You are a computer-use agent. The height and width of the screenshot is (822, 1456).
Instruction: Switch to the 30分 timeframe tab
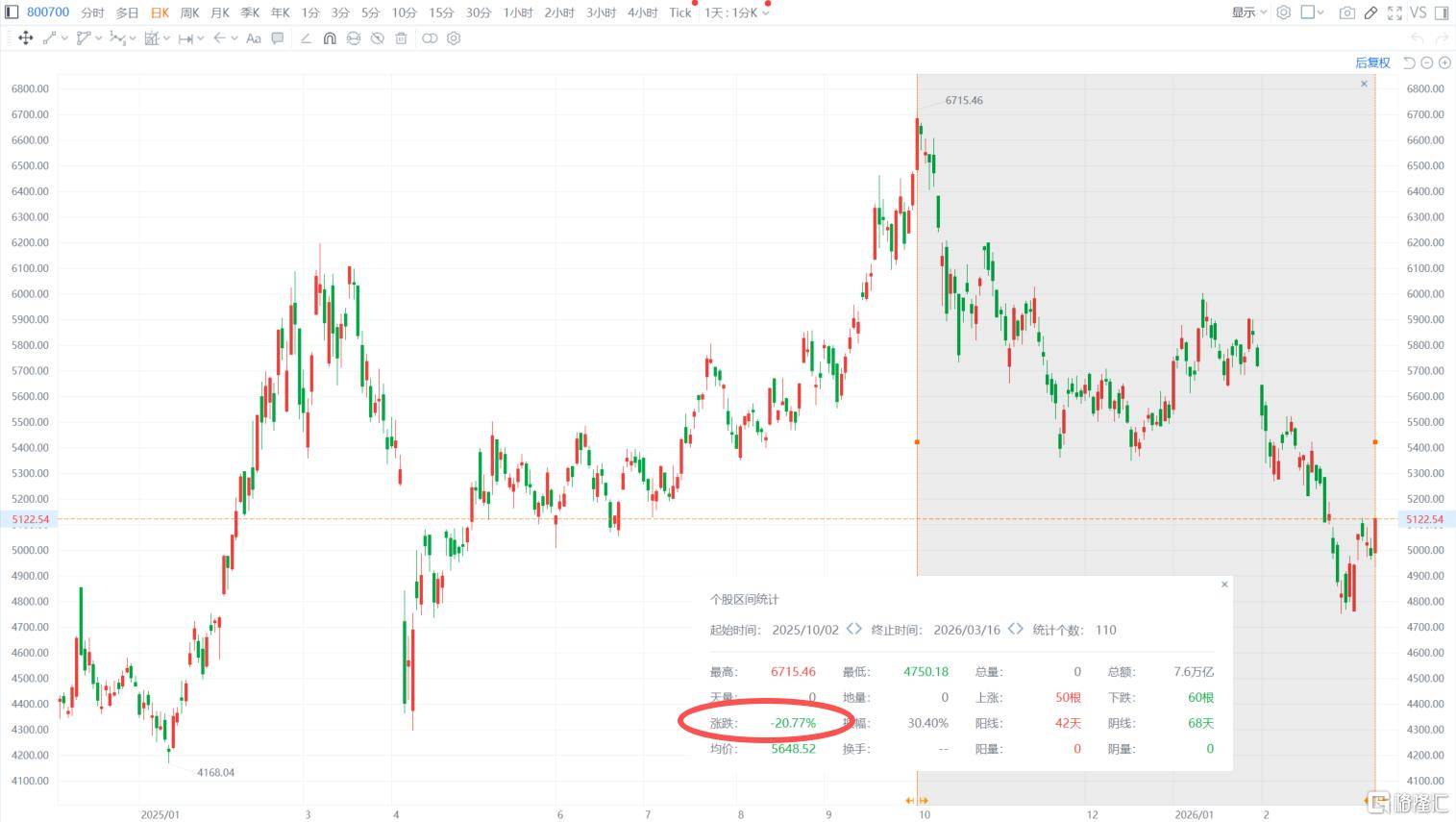(478, 12)
